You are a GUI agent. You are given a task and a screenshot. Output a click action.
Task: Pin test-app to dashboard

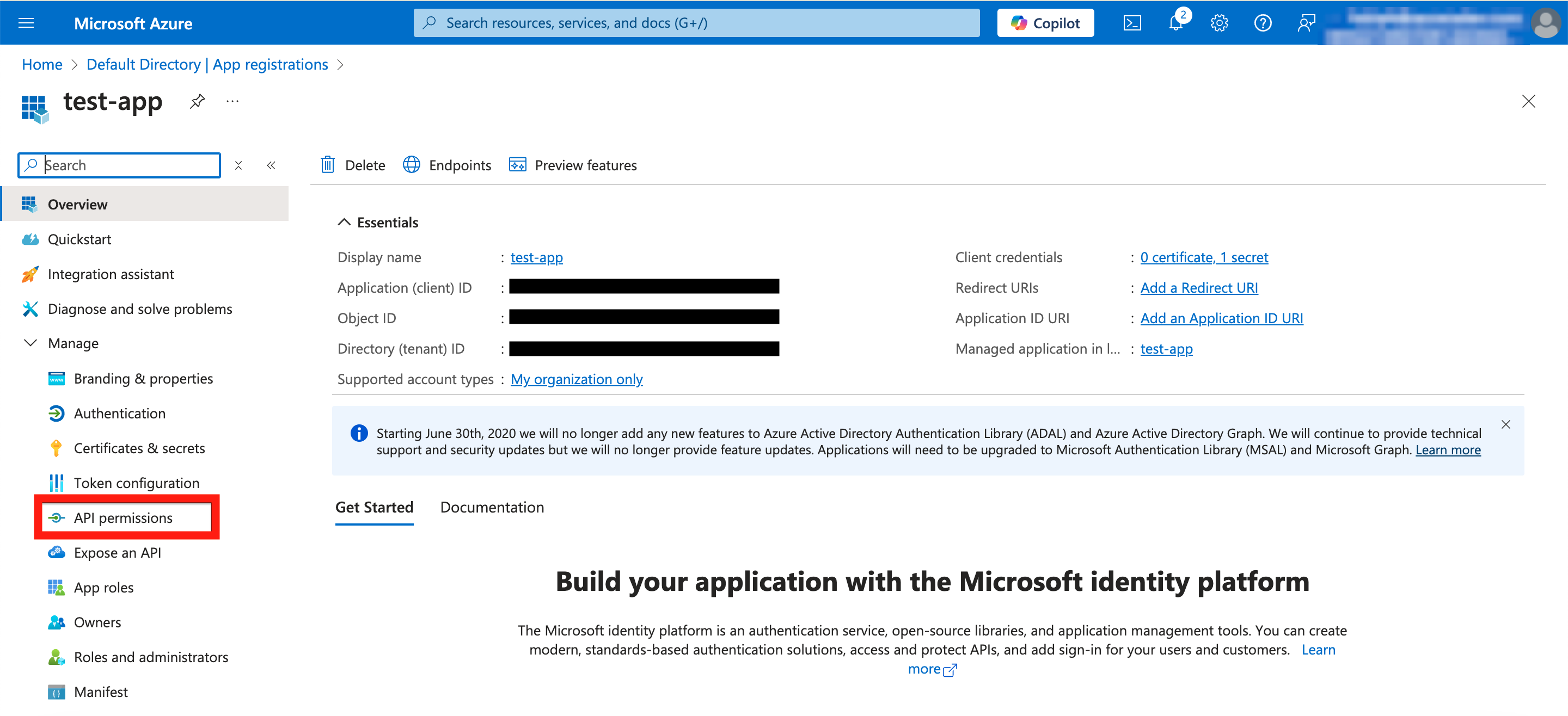(x=197, y=101)
